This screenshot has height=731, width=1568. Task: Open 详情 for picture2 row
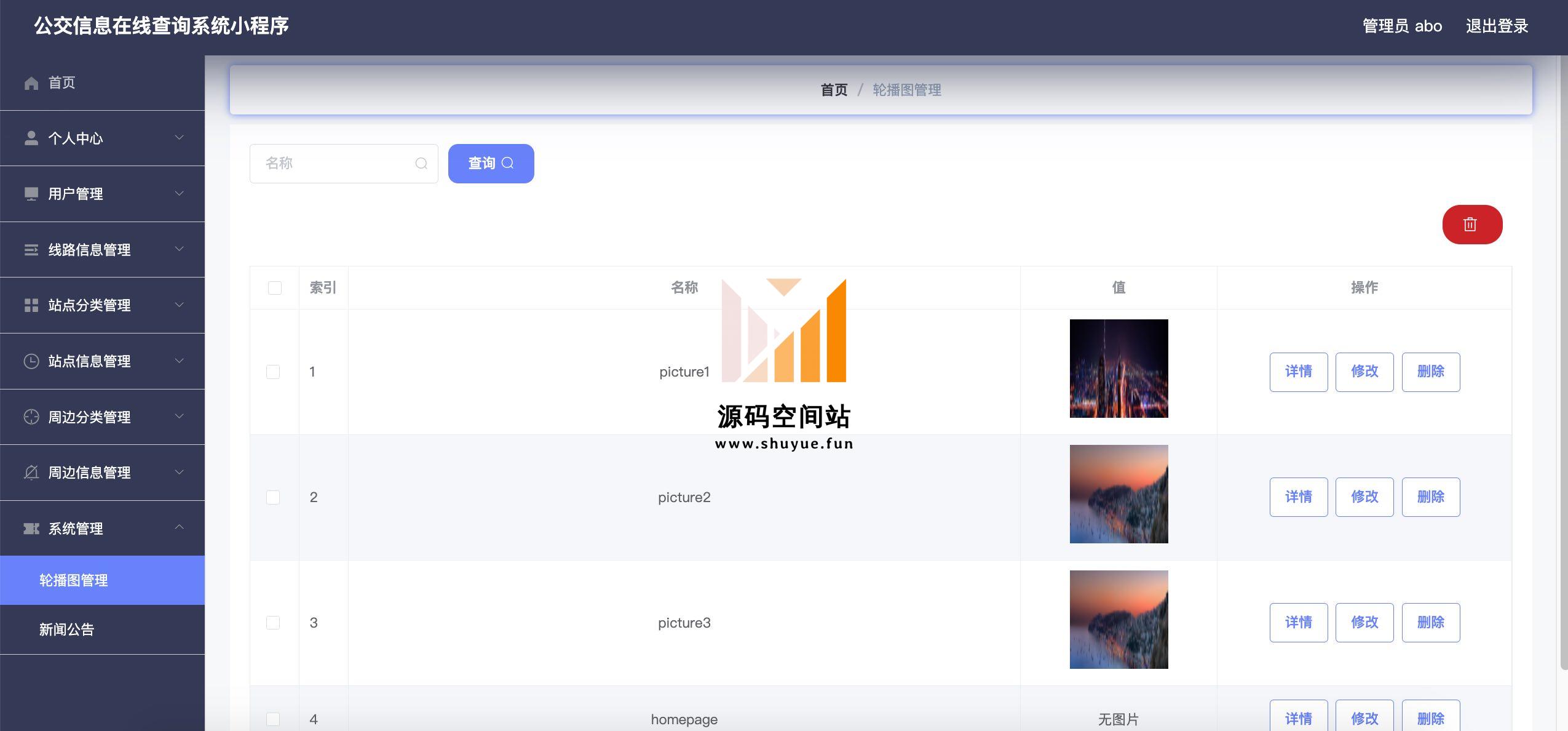pyautogui.click(x=1299, y=497)
